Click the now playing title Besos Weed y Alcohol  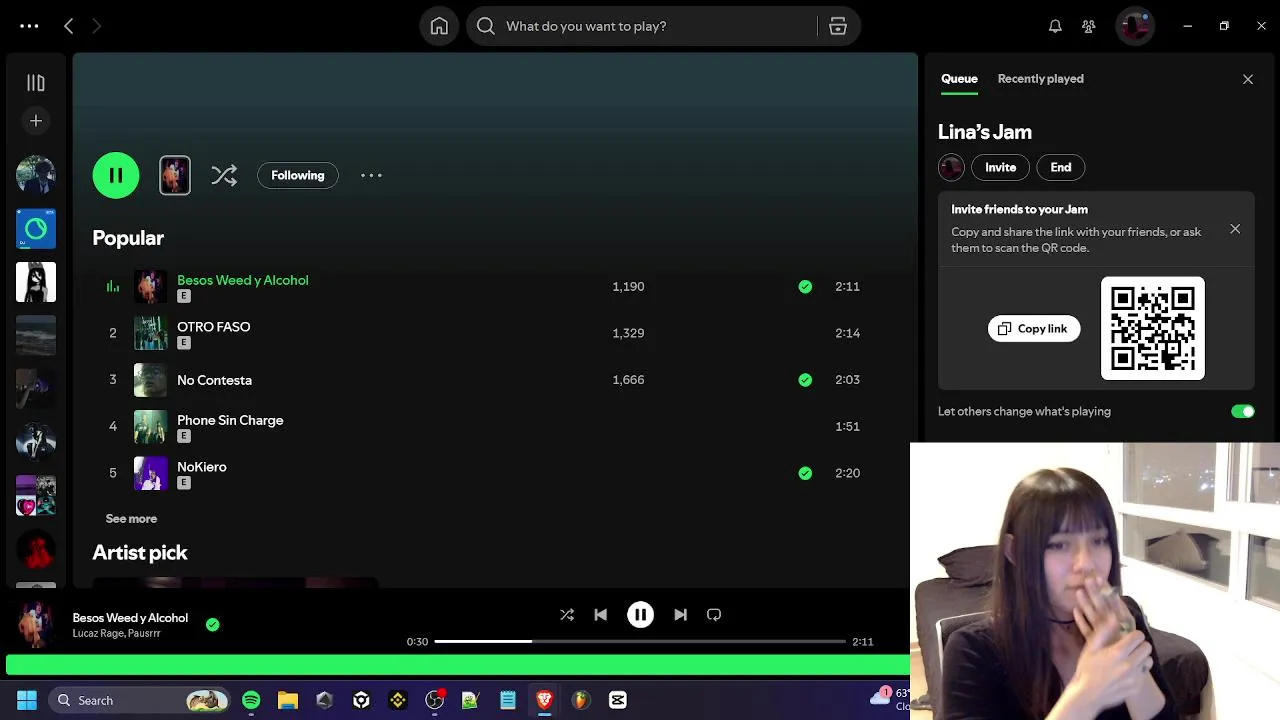pyautogui.click(x=130, y=618)
